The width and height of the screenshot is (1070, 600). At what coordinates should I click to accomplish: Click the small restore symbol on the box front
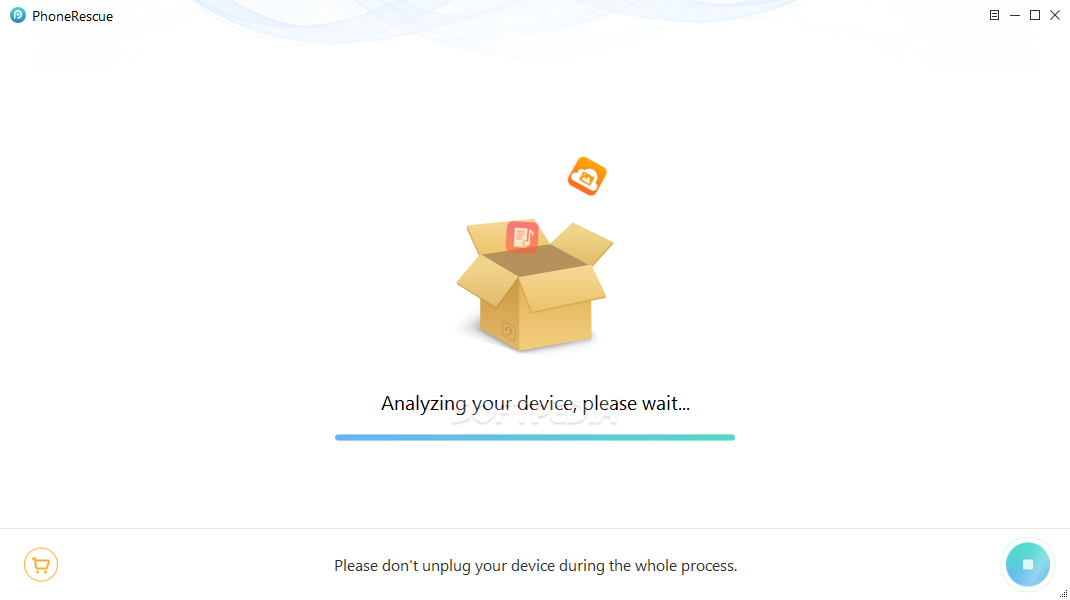click(x=508, y=331)
